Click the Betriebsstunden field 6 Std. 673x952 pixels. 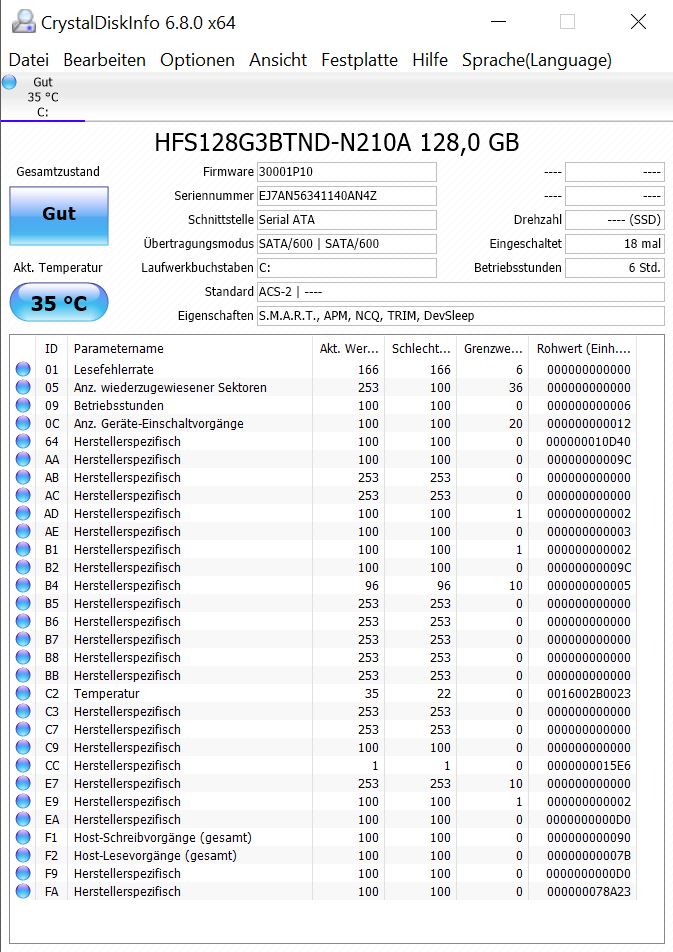click(x=615, y=268)
